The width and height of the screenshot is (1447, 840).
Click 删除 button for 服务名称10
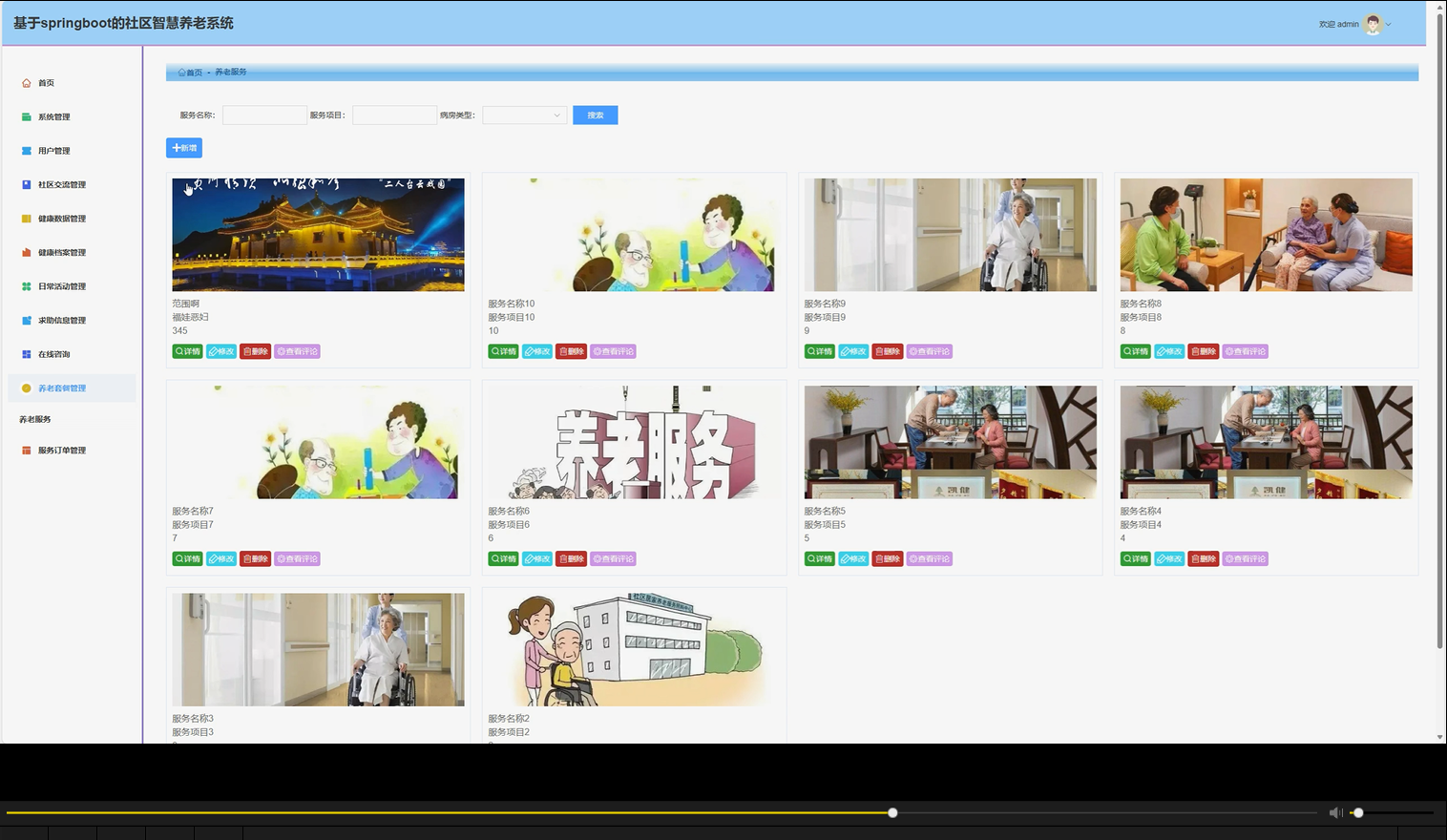tap(571, 351)
